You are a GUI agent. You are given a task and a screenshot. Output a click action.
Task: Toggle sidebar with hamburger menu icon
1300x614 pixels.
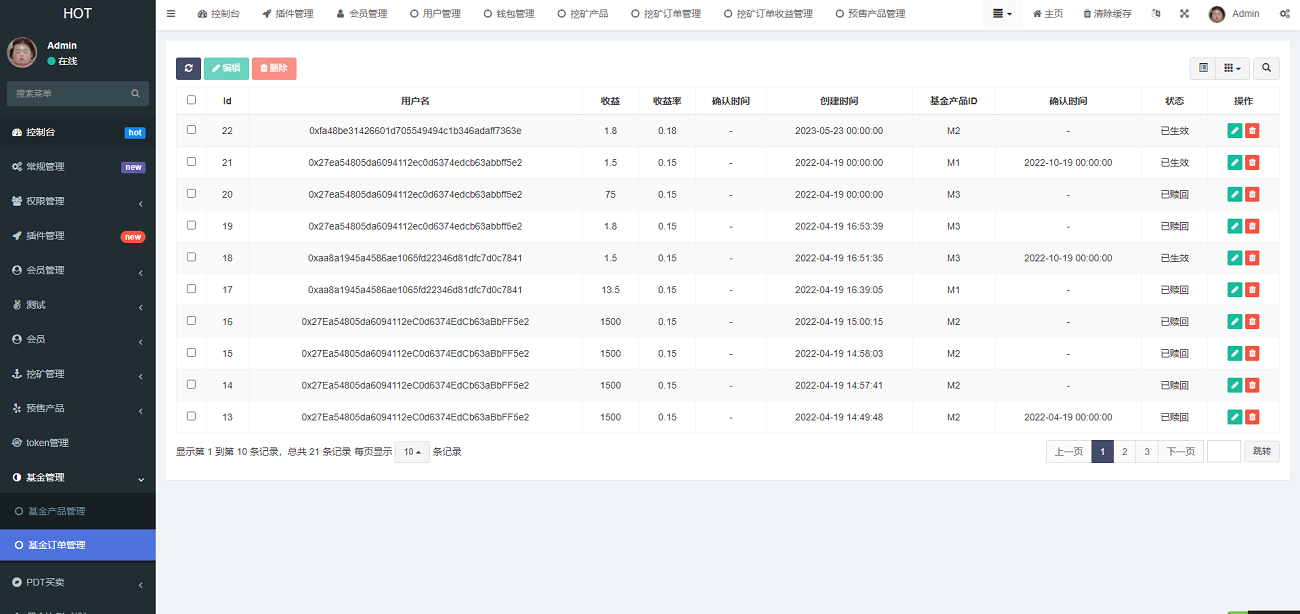click(x=171, y=14)
